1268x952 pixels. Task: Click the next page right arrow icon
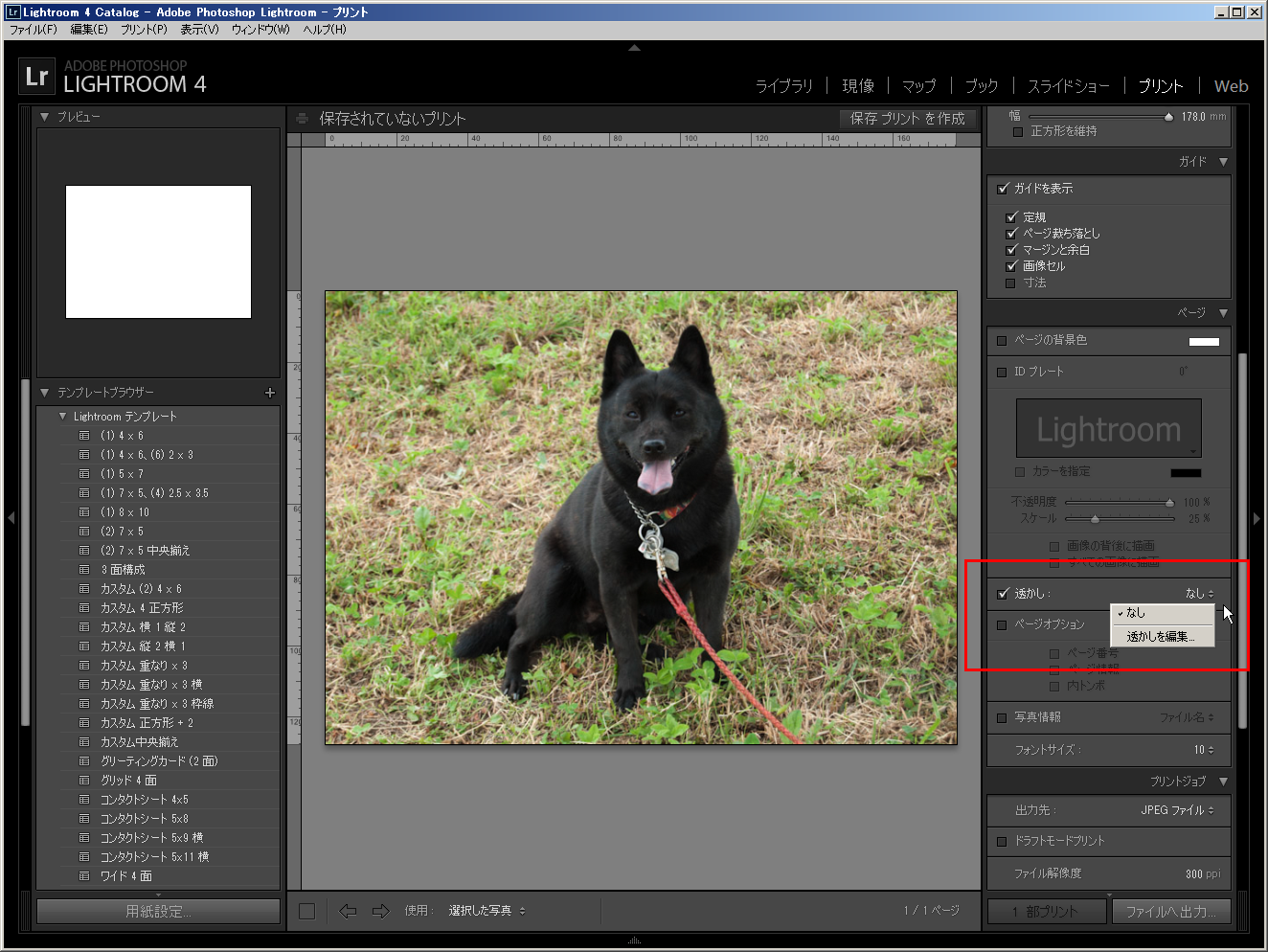380,911
